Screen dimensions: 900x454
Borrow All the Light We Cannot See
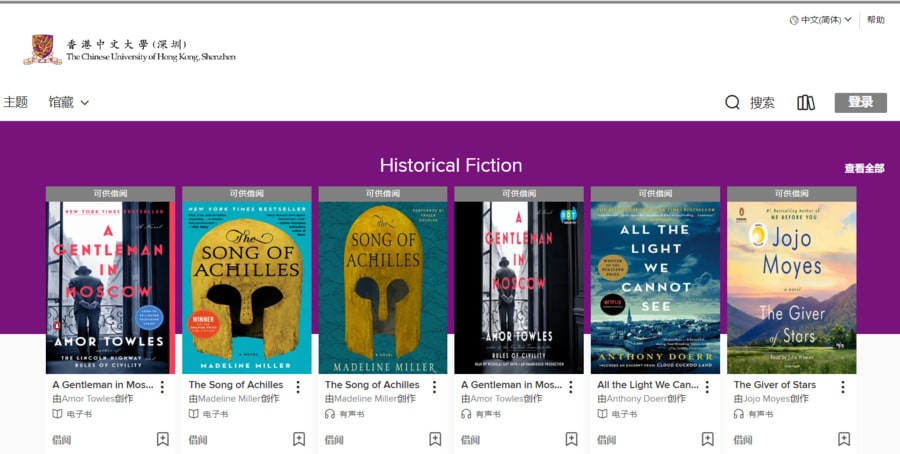[x=607, y=440]
